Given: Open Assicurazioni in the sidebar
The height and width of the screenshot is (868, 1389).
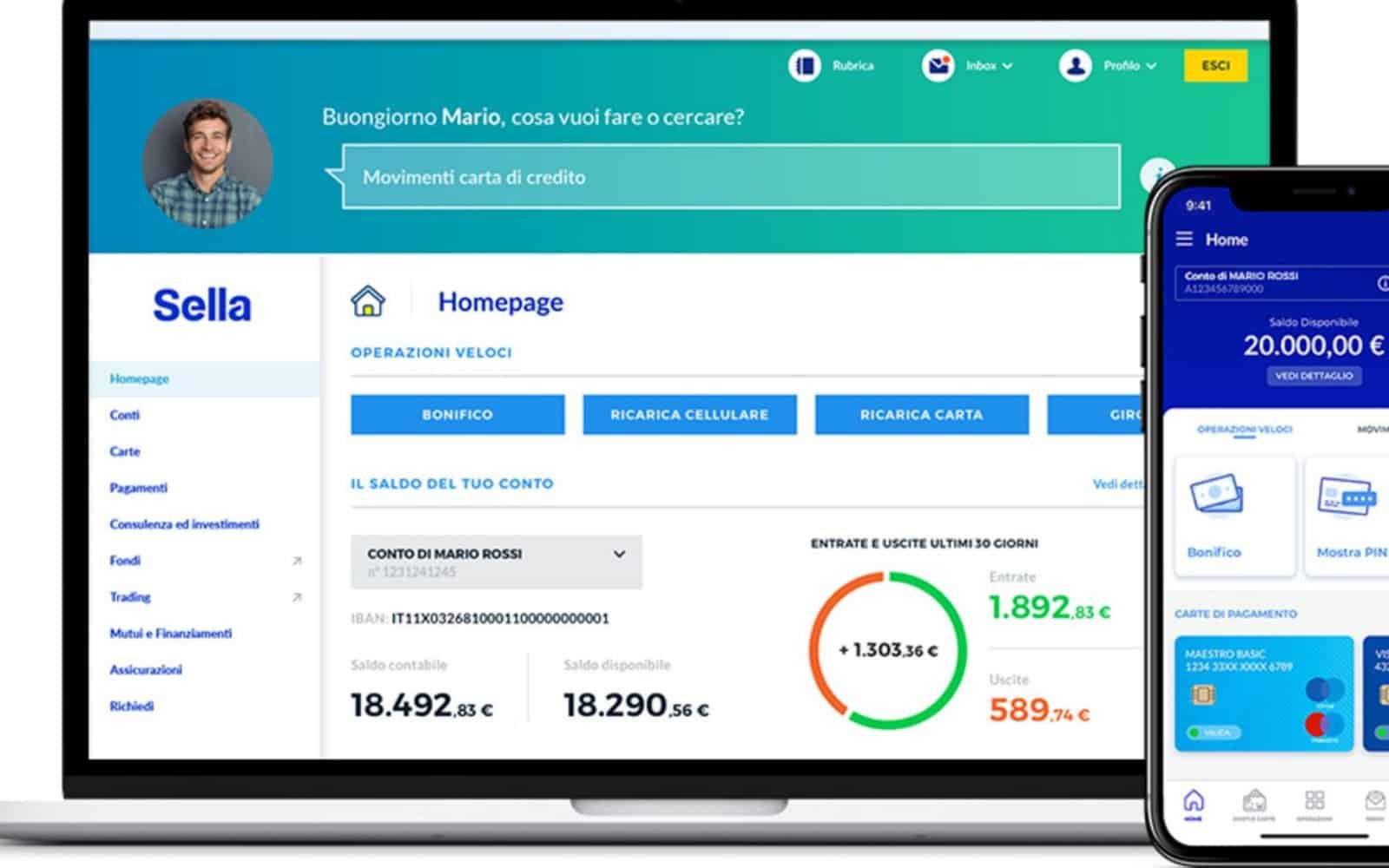Looking at the screenshot, I should point(145,670).
